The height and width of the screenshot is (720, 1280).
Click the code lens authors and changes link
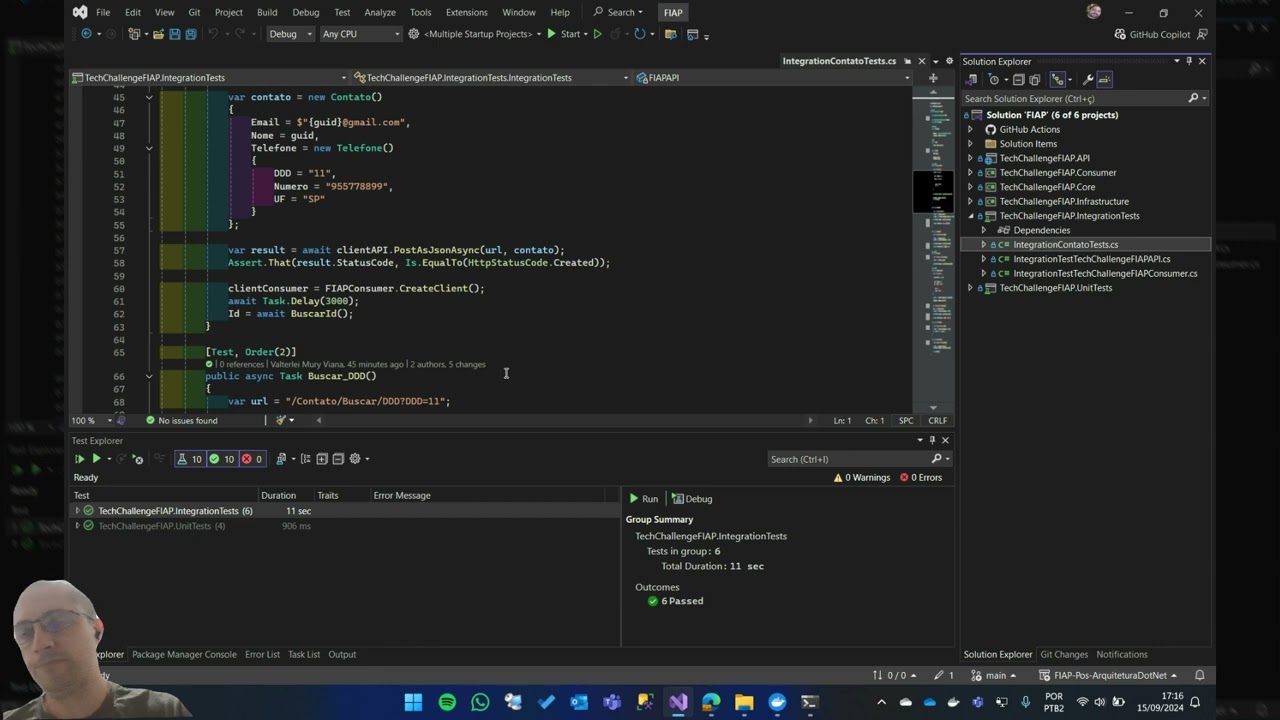[x=447, y=364]
